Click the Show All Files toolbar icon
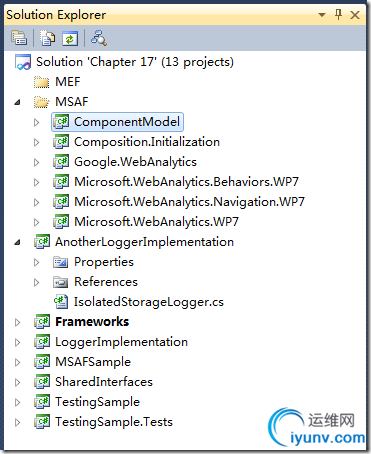Screen dimensions: 371x454 [47, 38]
